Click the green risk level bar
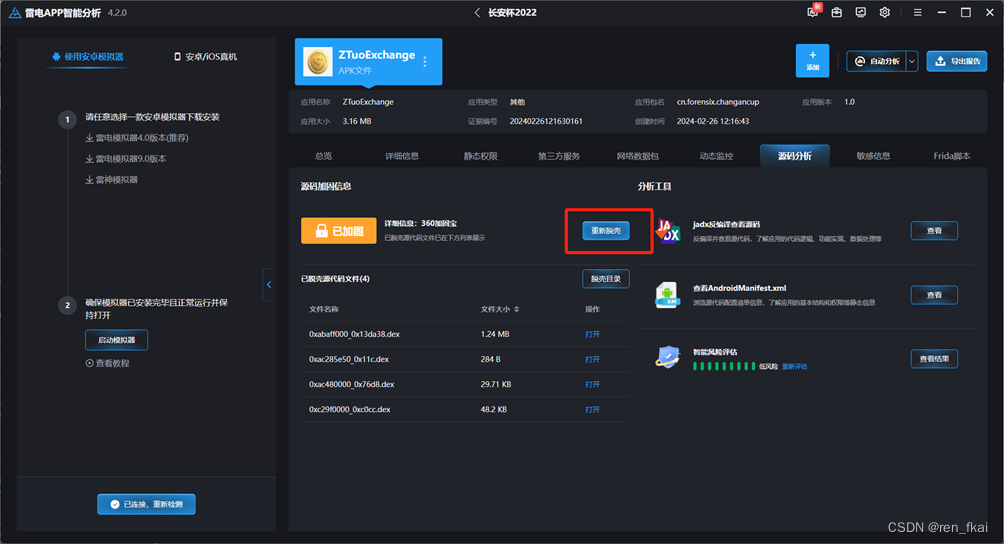Screen dimensions: 1004x544 point(724,366)
